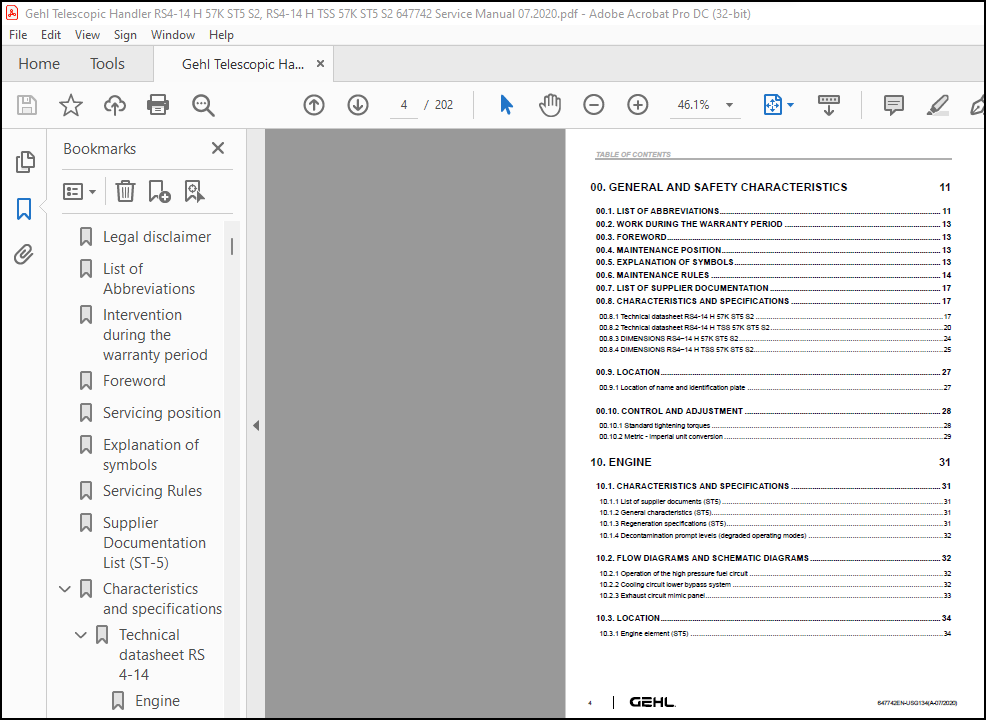986x720 pixels.
Task: Close the Gehl Telescopic document tab
Action: click(320, 64)
